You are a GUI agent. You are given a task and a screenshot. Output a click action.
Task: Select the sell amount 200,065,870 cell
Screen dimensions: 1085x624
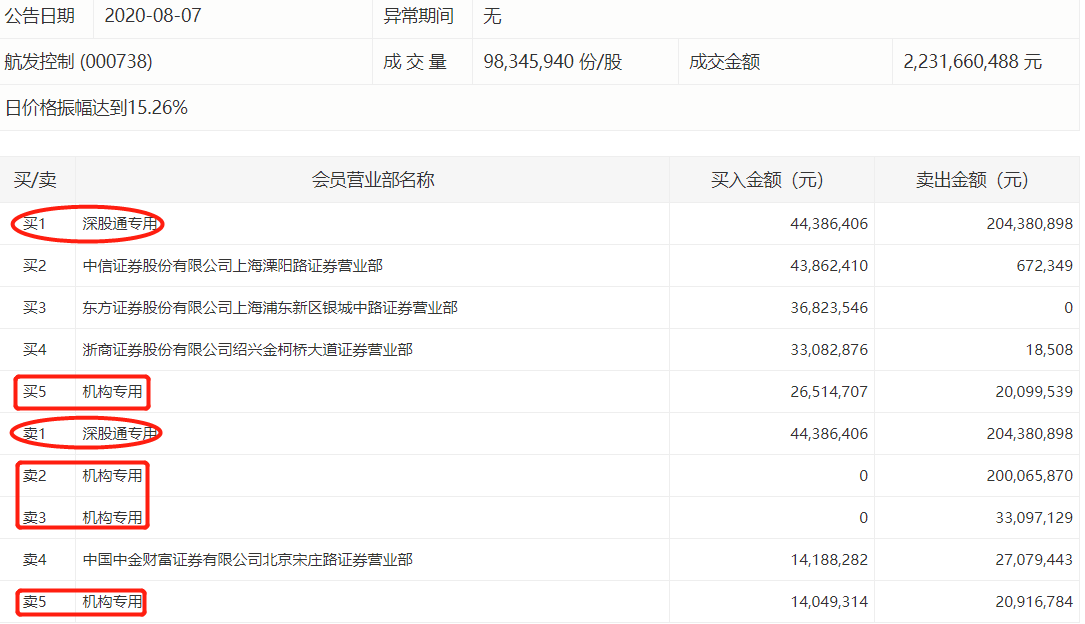pos(1029,476)
